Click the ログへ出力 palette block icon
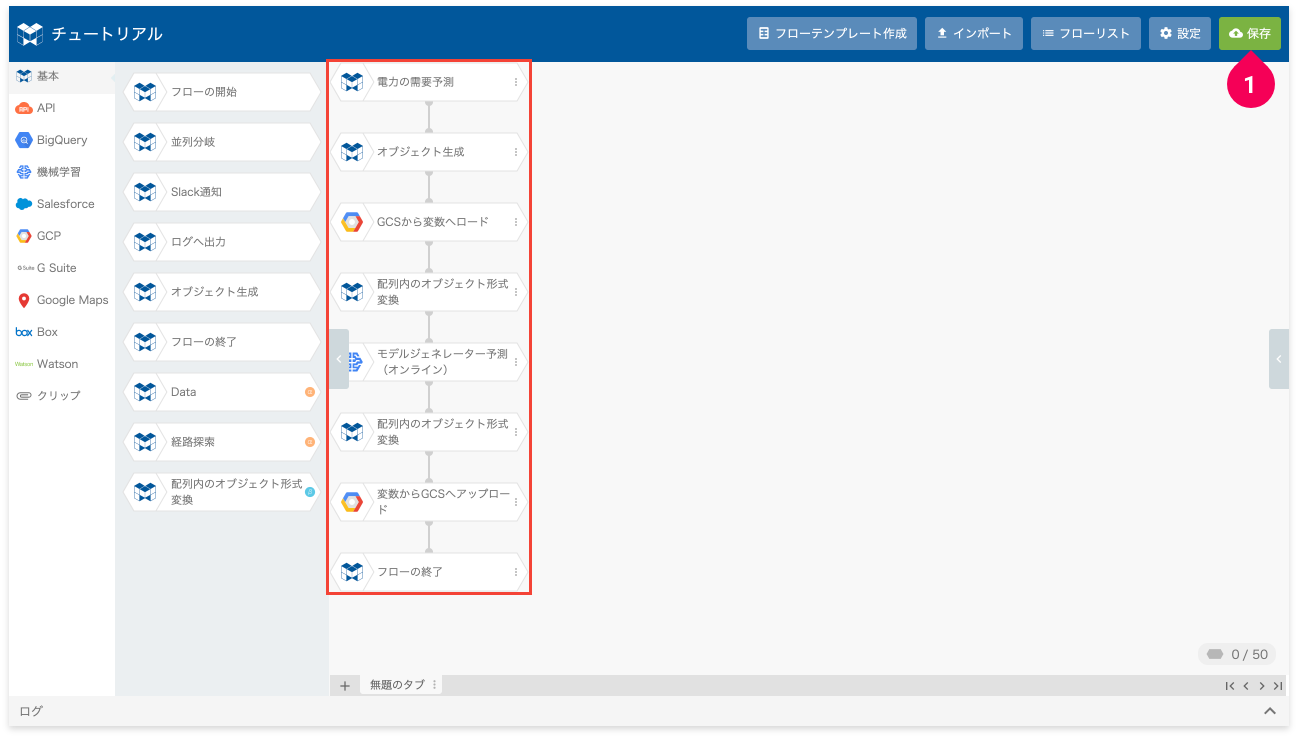This screenshot has width=1298, height=738. pyautogui.click(x=146, y=242)
